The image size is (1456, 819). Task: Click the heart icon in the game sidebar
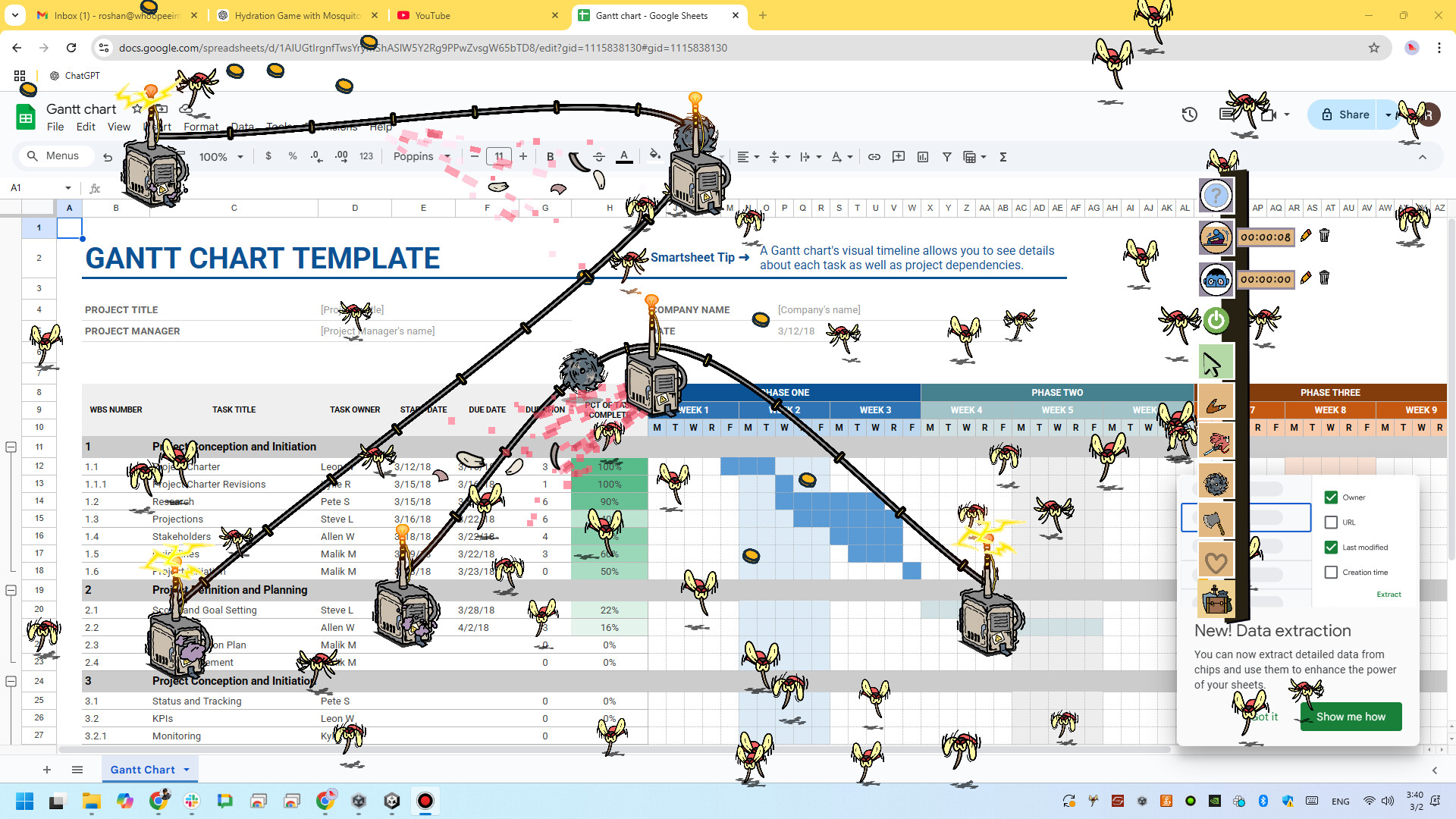1216,562
